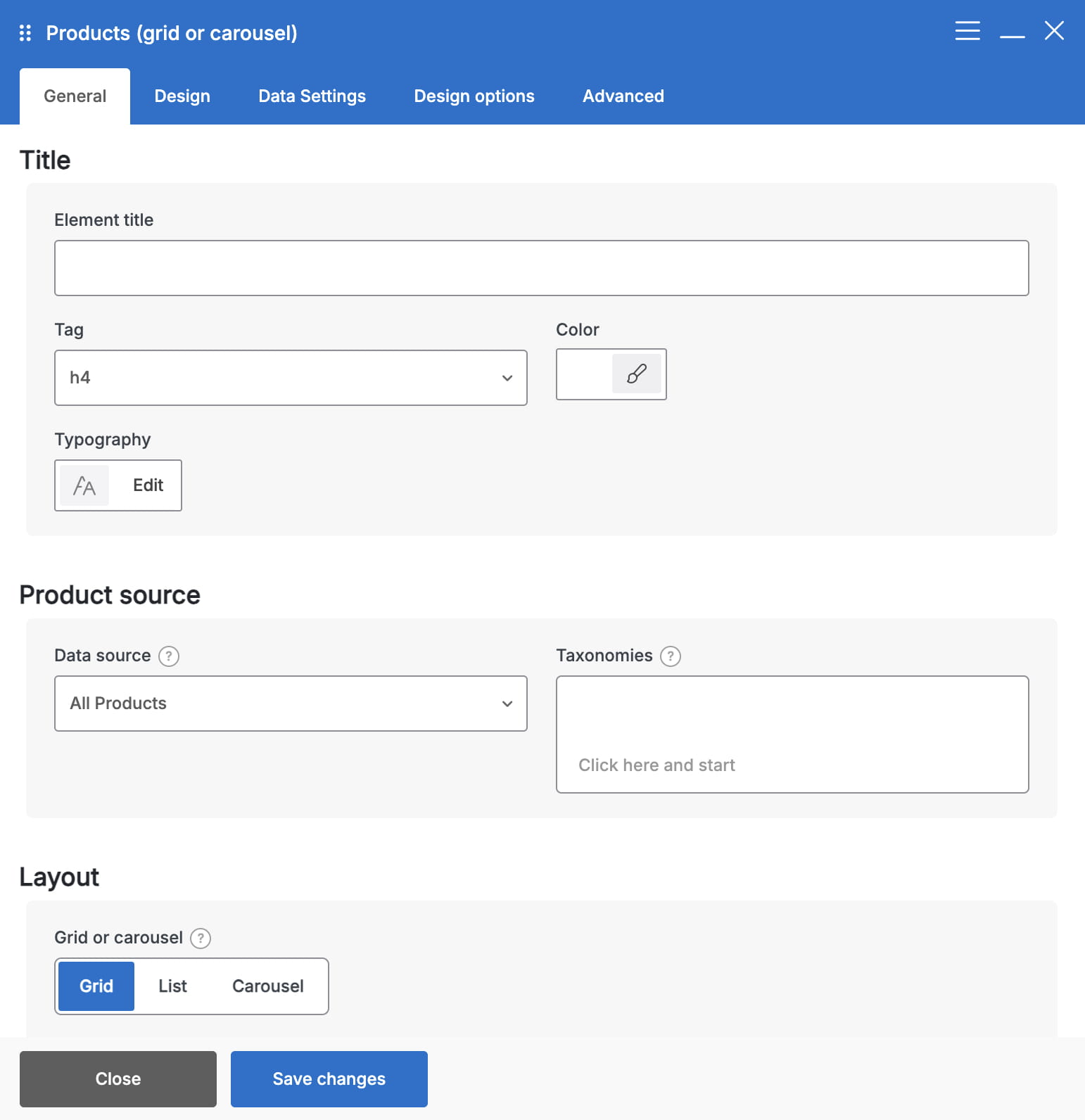
Task: Open the hamburger menu icon in header
Action: [x=967, y=31]
